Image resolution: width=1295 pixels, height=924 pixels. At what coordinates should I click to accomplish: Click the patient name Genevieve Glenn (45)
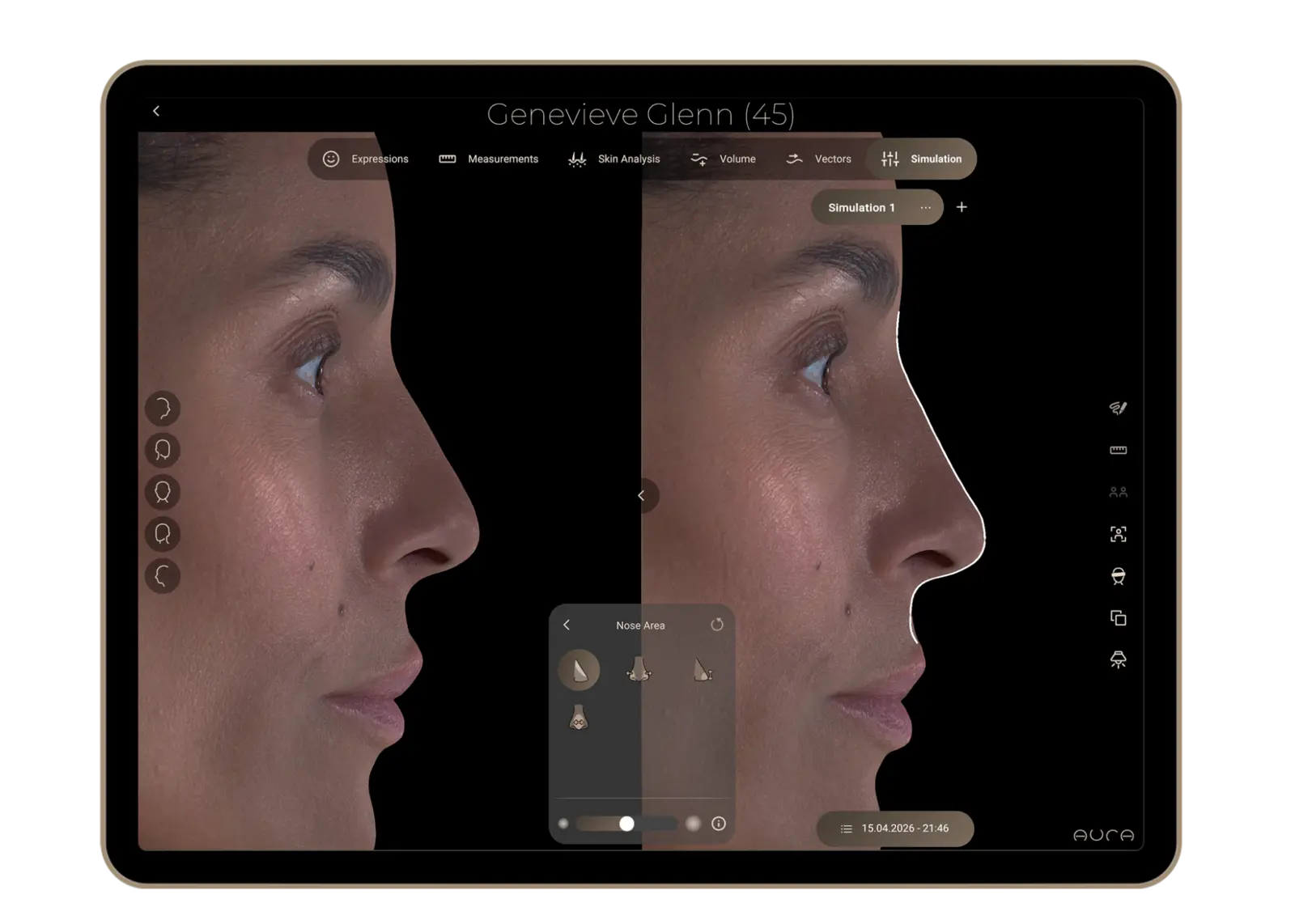point(641,115)
